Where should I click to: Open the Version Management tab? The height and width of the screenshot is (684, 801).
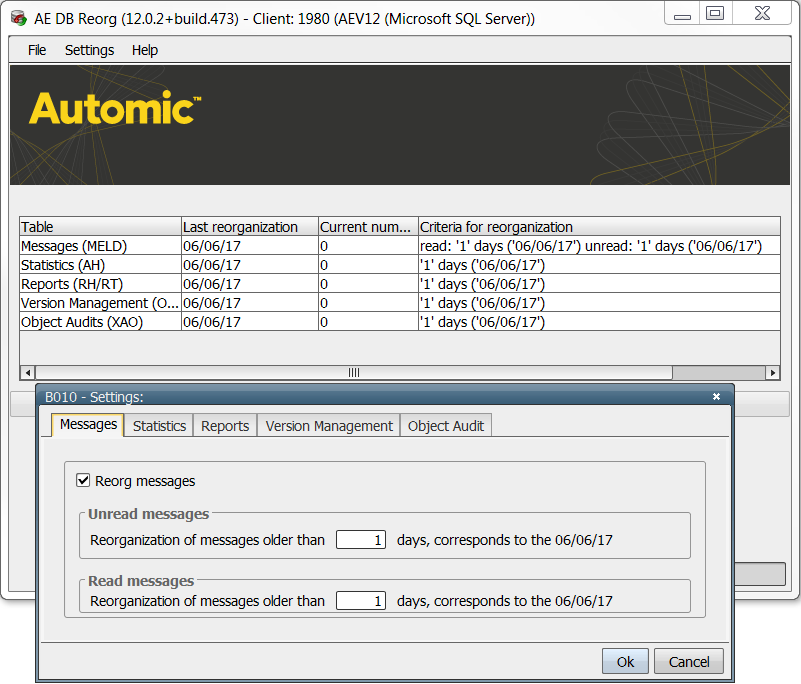[x=328, y=425]
